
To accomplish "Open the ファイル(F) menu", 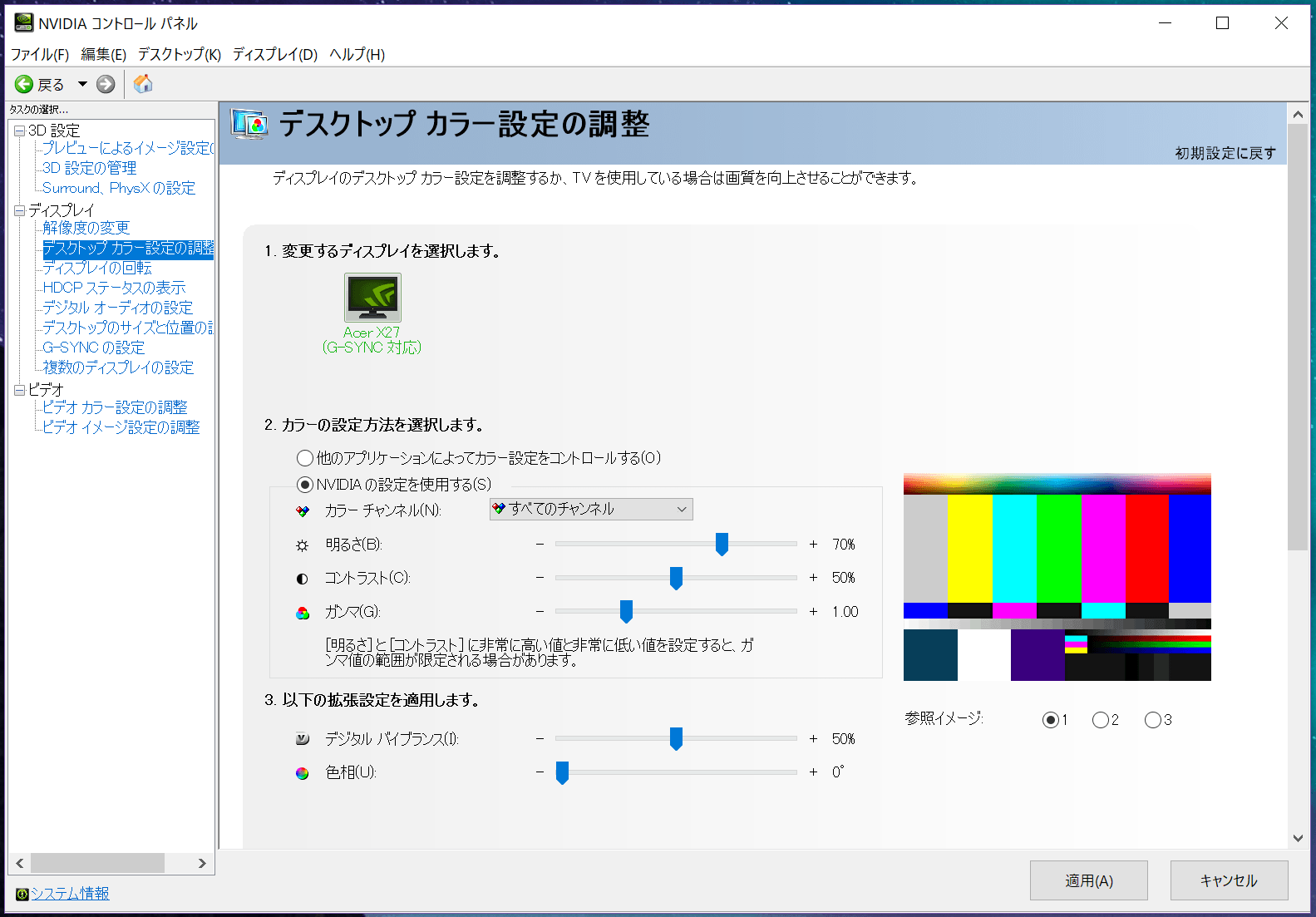I will [40, 55].
